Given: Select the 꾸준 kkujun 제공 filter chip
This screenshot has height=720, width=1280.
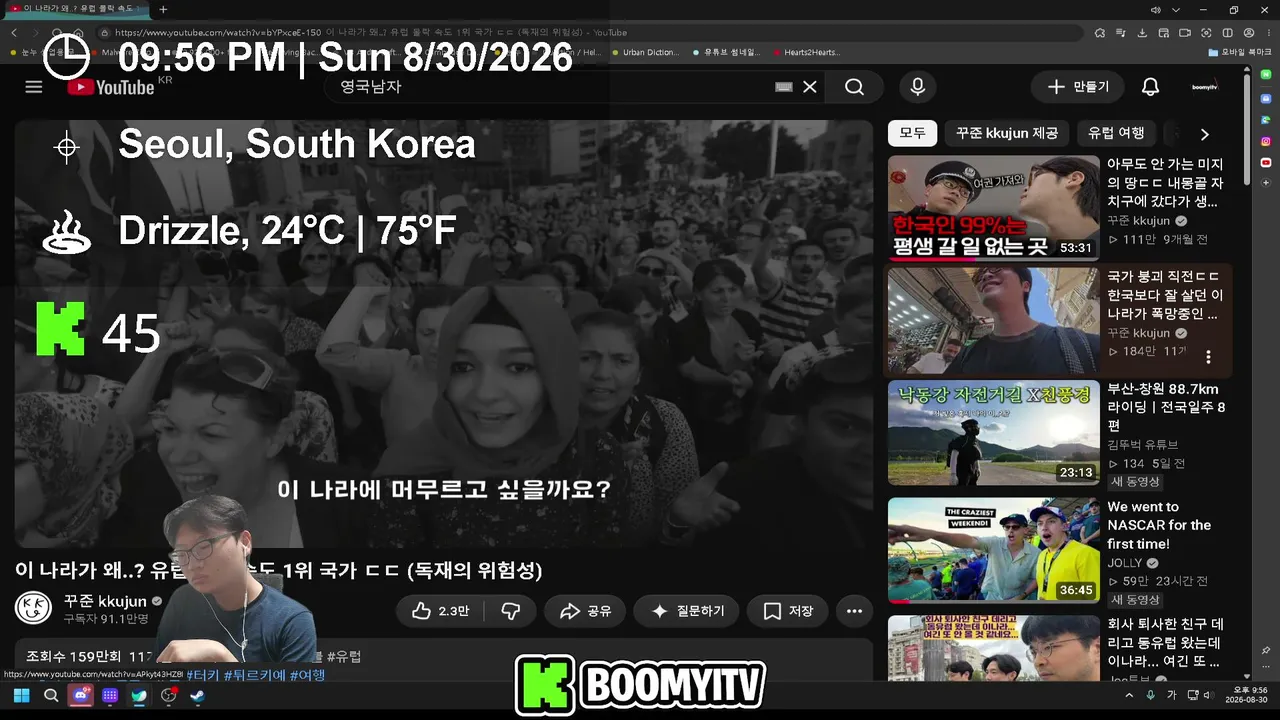Looking at the screenshot, I should [x=1006, y=133].
